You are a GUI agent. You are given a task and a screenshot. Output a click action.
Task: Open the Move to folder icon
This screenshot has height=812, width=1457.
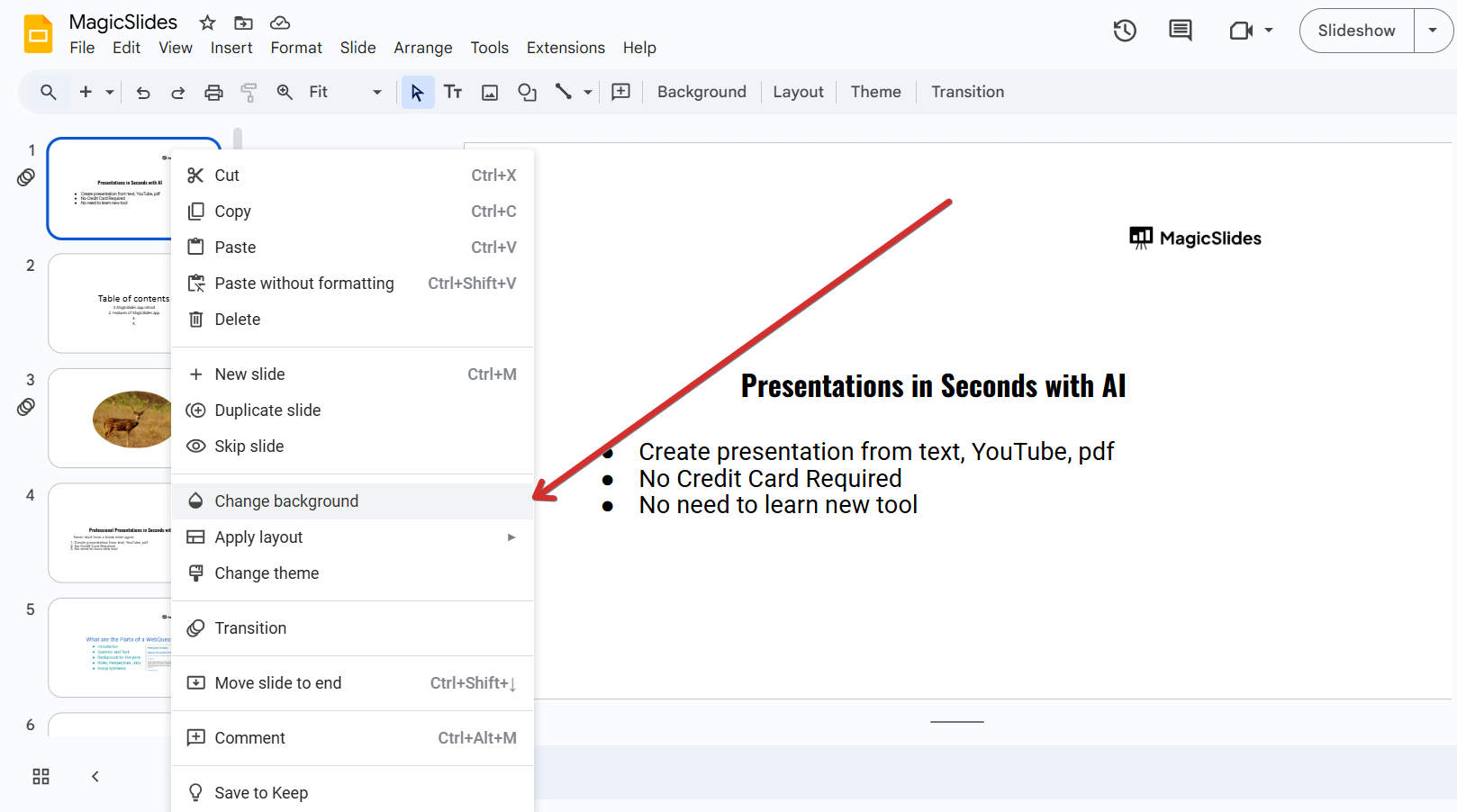(243, 23)
